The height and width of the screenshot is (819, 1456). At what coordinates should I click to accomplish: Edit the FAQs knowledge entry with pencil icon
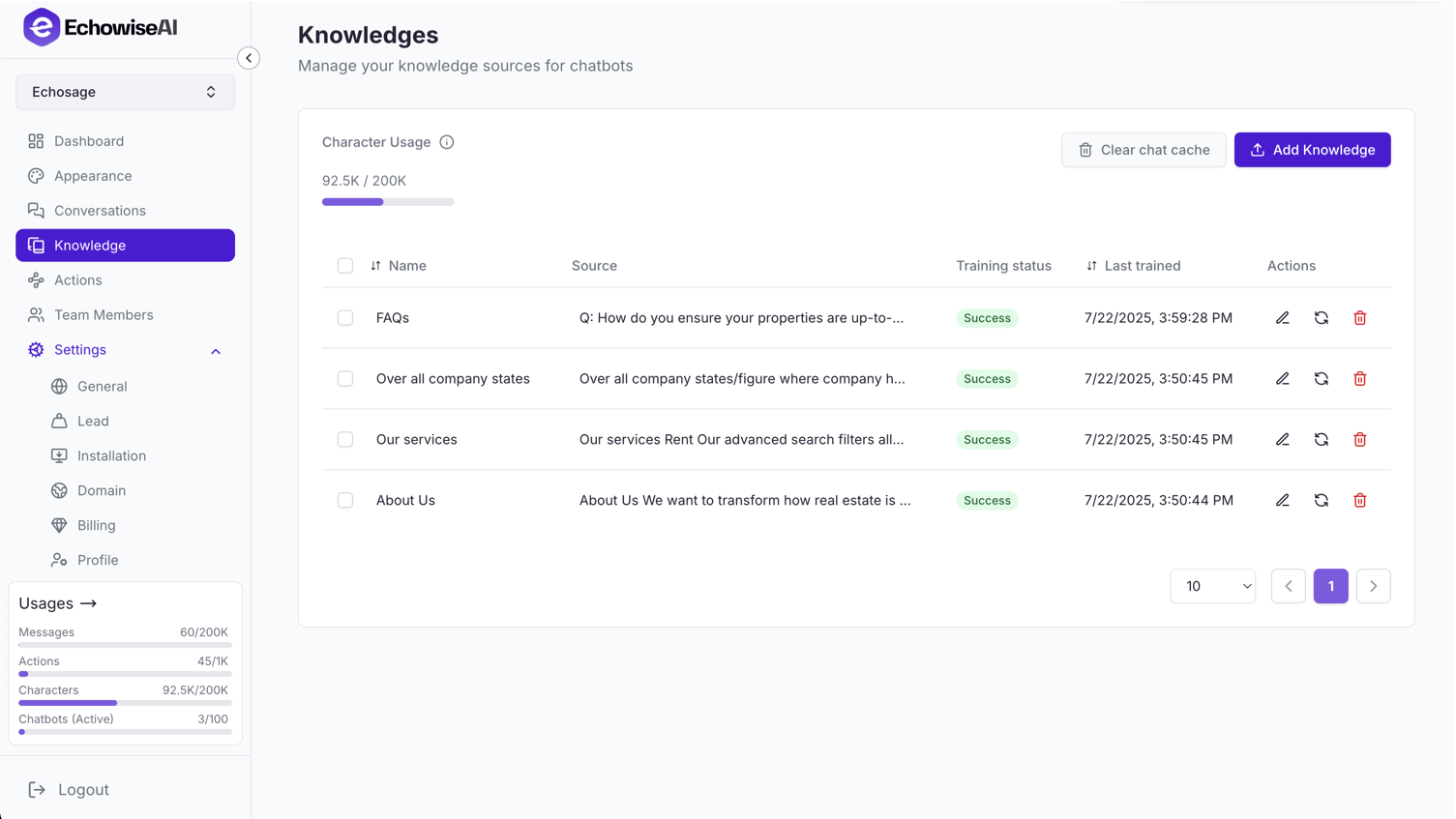pyautogui.click(x=1282, y=317)
